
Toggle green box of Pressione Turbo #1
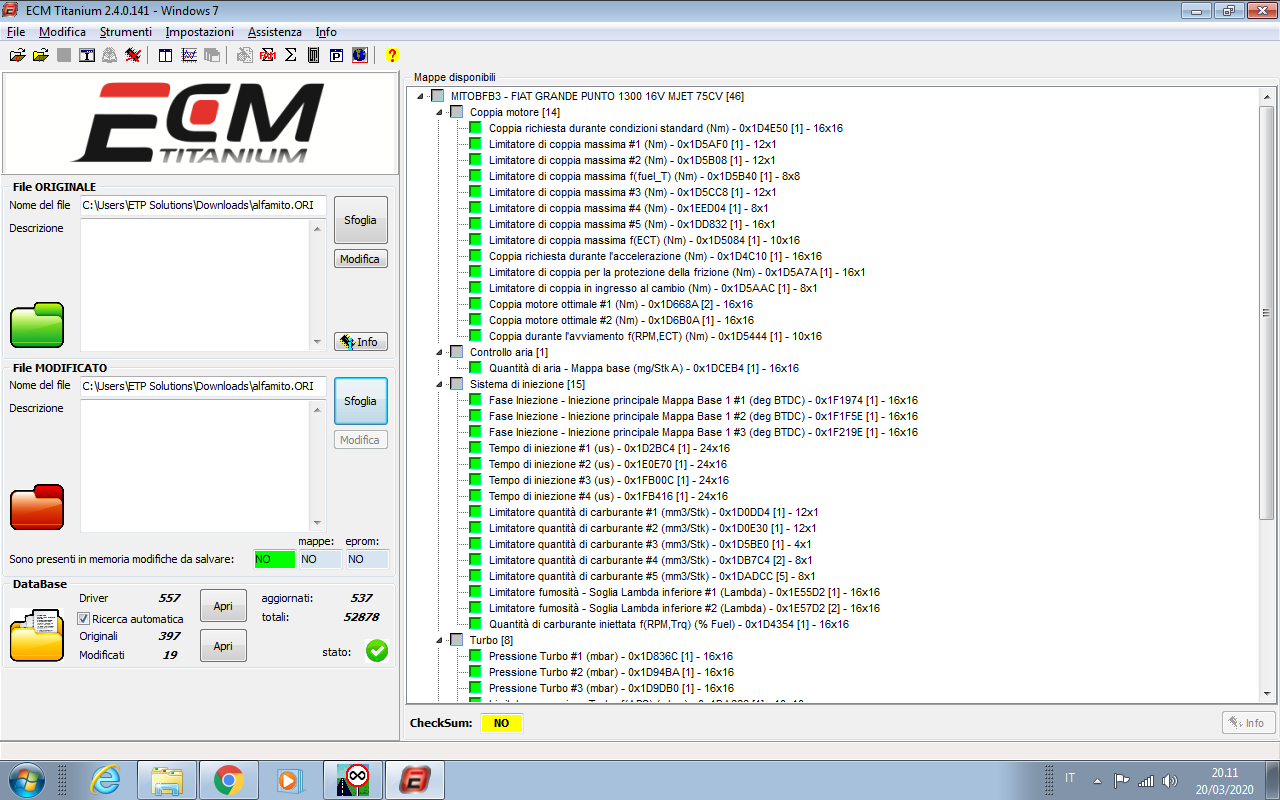pyautogui.click(x=476, y=656)
